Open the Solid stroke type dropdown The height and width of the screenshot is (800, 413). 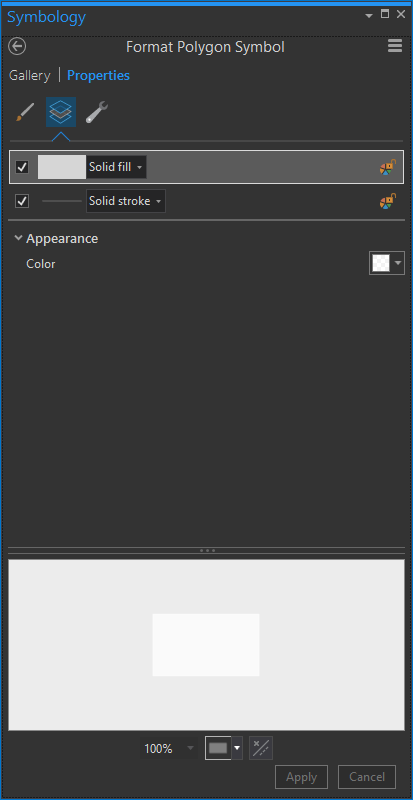coord(126,201)
